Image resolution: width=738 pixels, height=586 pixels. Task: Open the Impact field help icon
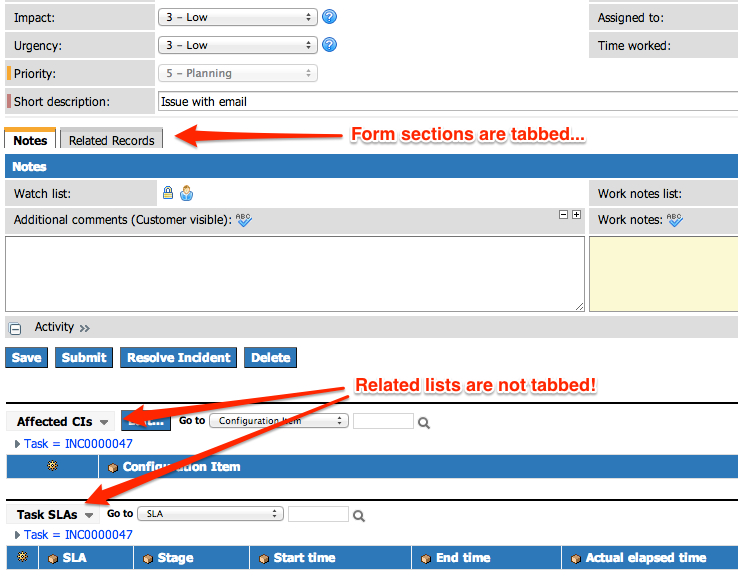pyautogui.click(x=329, y=17)
